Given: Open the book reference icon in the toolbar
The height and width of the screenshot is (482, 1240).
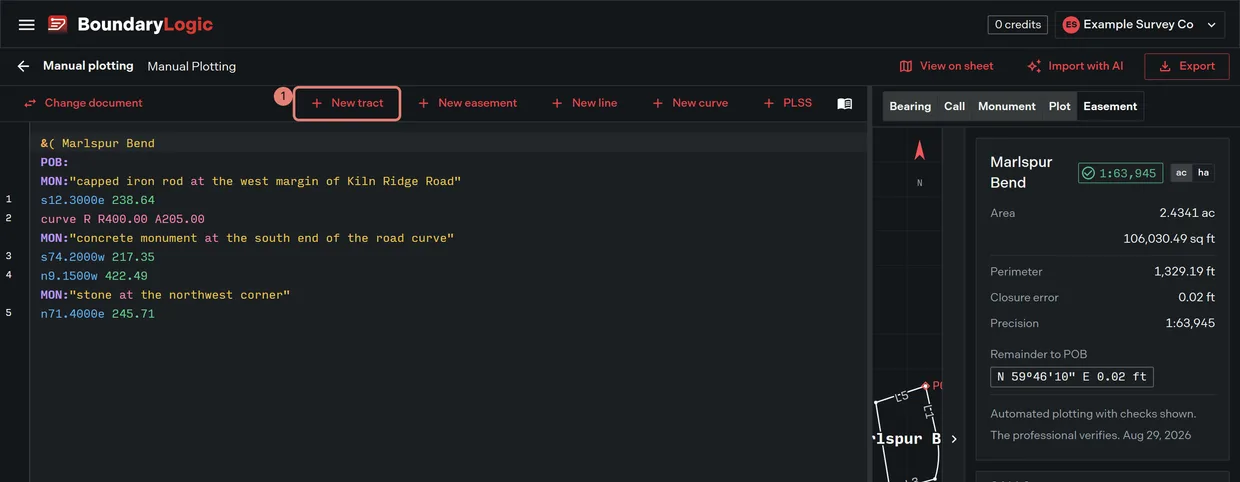Looking at the screenshot, I should (845, 103).
